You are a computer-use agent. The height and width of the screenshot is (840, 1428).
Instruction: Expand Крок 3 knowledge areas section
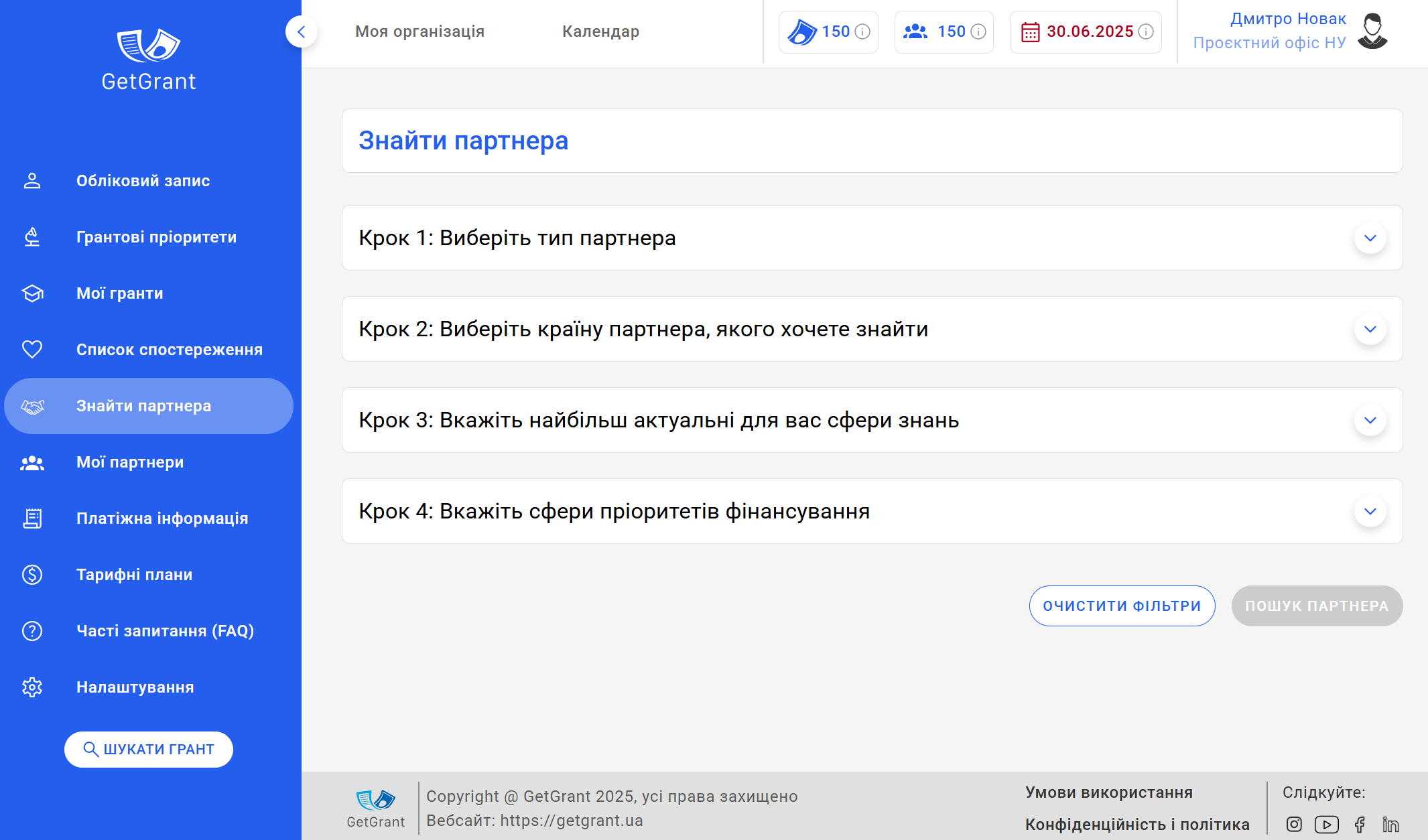click(x=1370, y=420)
